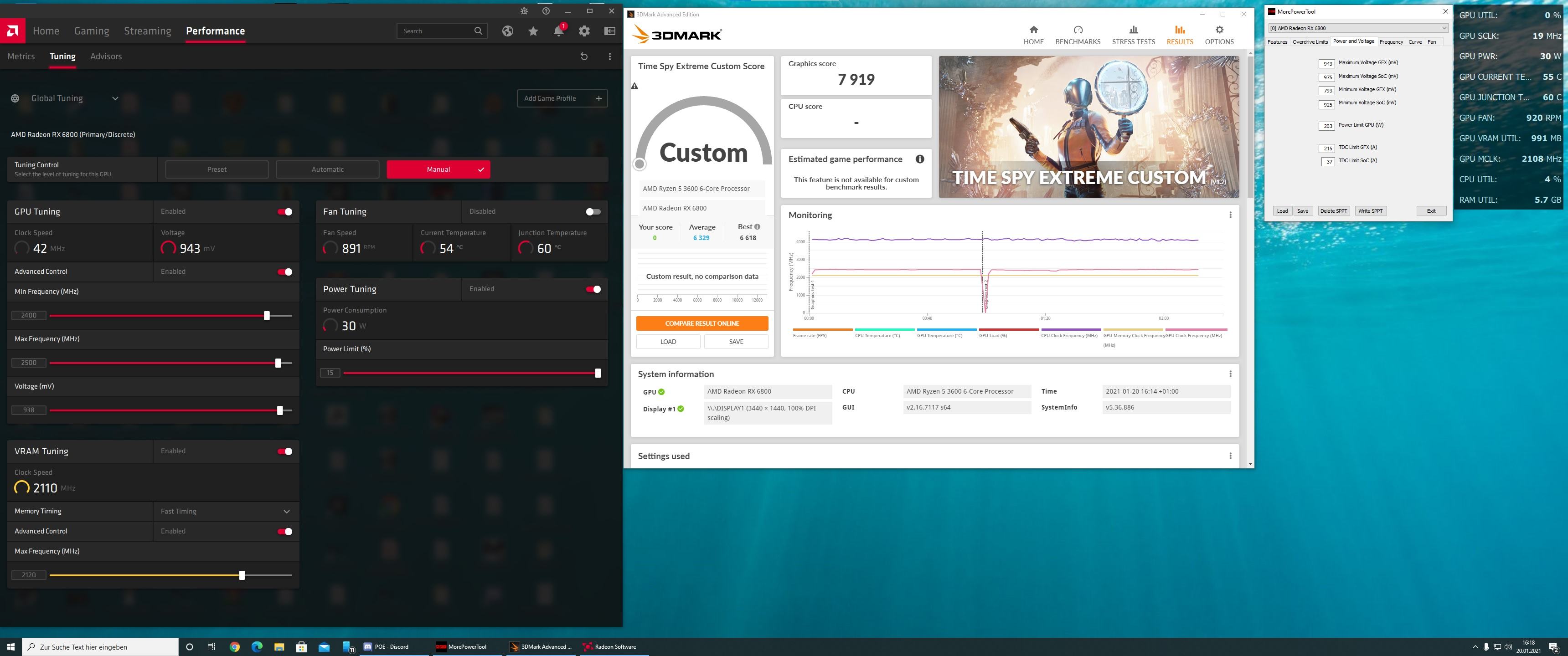Open the Radeon notifications bell
Viewport: 1568px width, 656px height.
pos(559,31)
